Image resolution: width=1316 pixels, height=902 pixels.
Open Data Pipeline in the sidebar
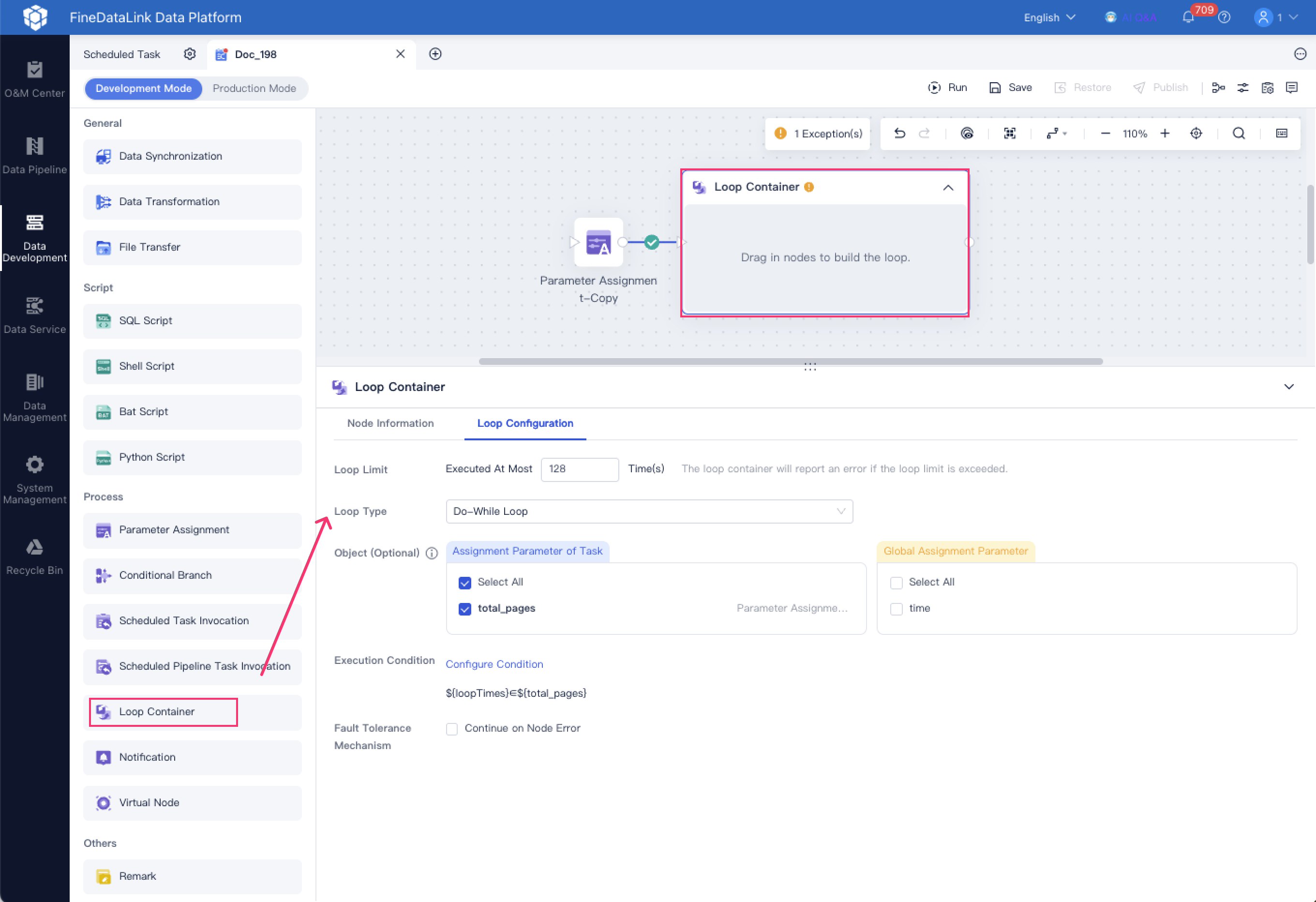tap(34, 156)
